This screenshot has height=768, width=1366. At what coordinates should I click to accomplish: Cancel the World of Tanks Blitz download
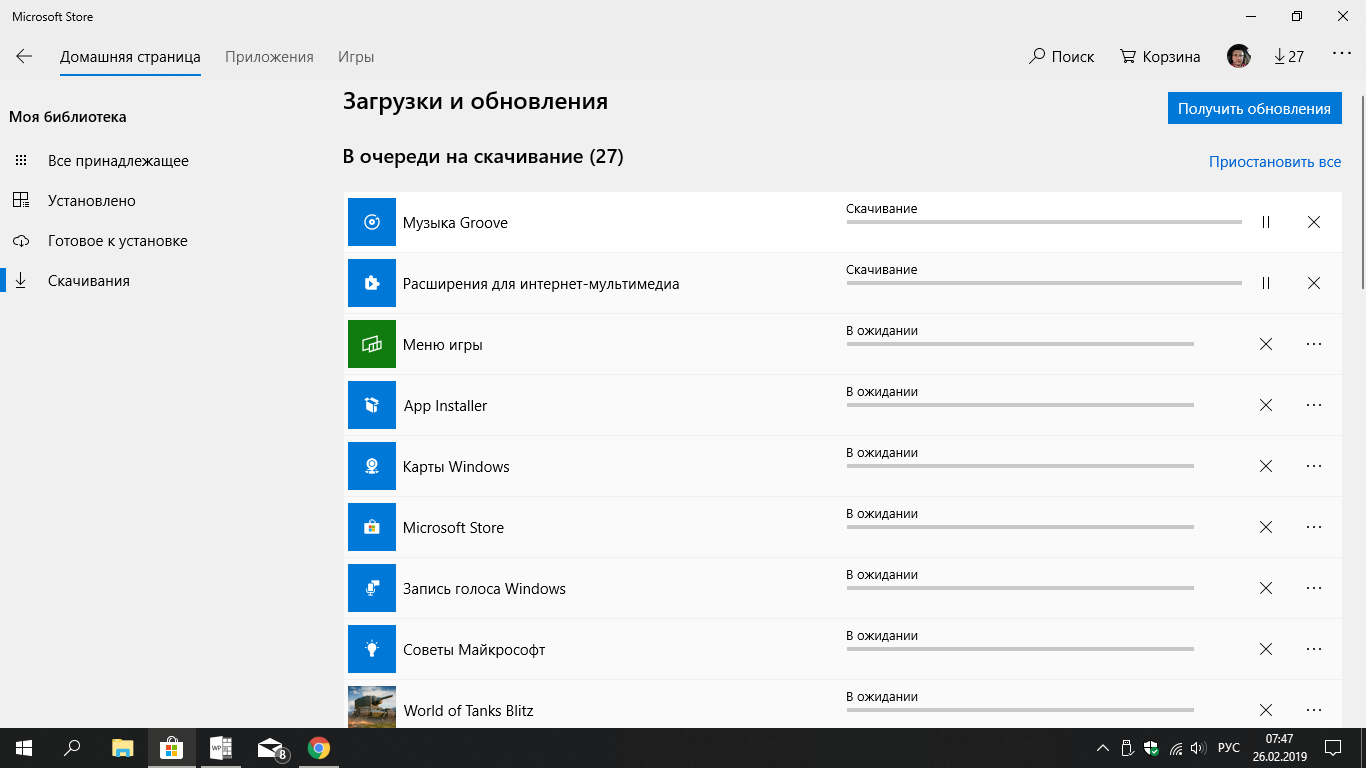1266,710
